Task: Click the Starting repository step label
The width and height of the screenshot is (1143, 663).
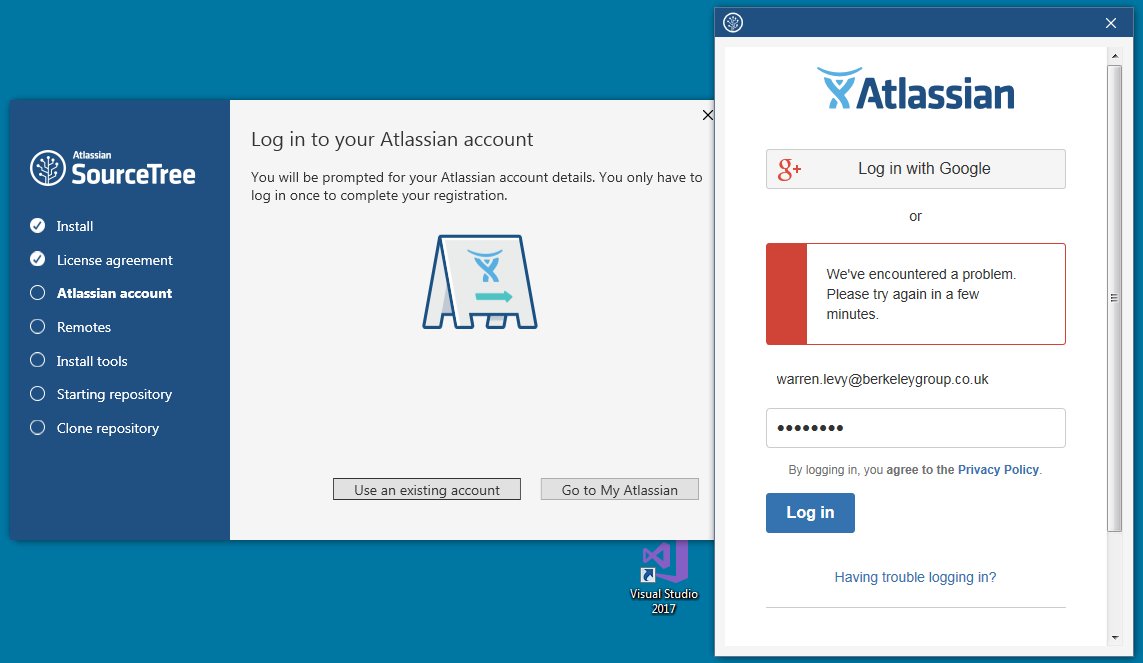Action: pos(114,394)
